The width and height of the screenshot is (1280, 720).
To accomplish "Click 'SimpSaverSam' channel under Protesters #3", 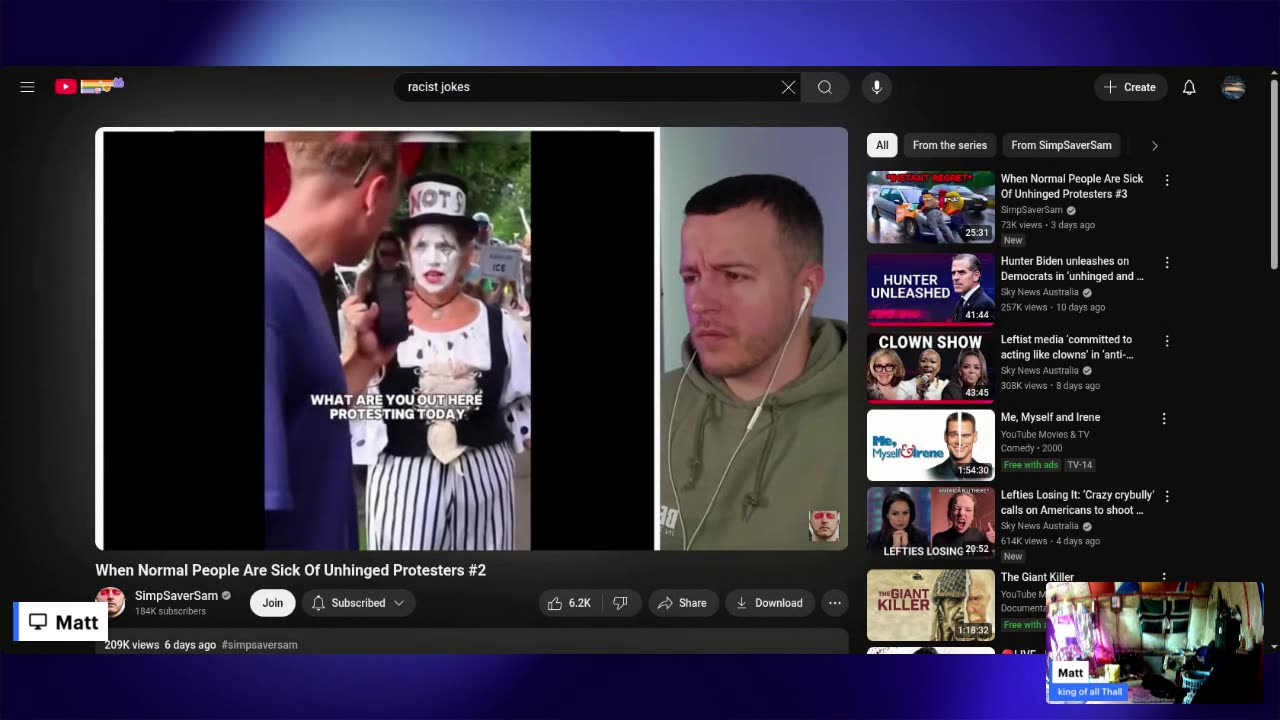I will tap(1031, 210).
